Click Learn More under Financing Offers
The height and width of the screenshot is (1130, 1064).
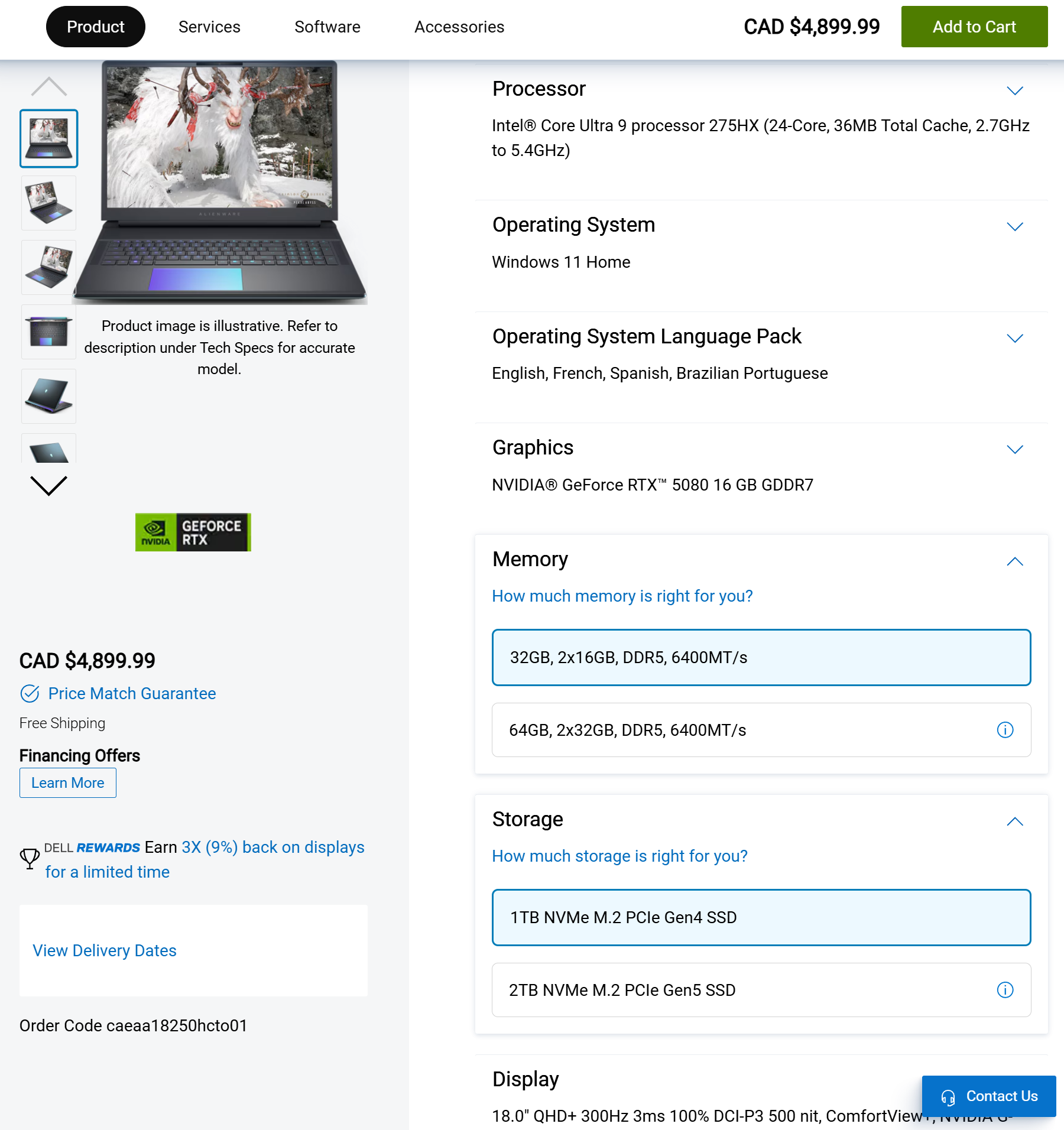(x=68, y=782)
